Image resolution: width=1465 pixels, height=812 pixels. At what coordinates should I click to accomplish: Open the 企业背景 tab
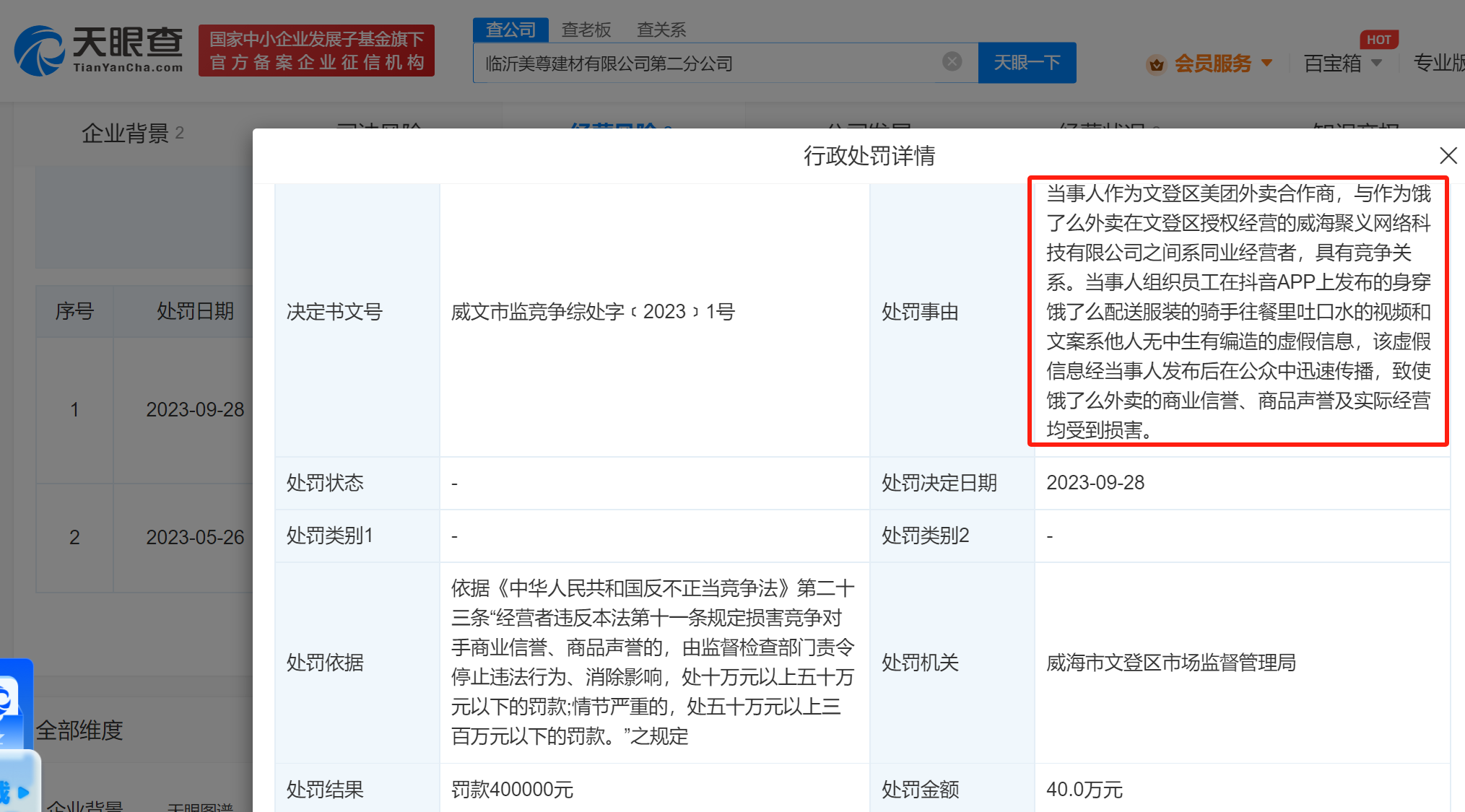coord(125,133)
